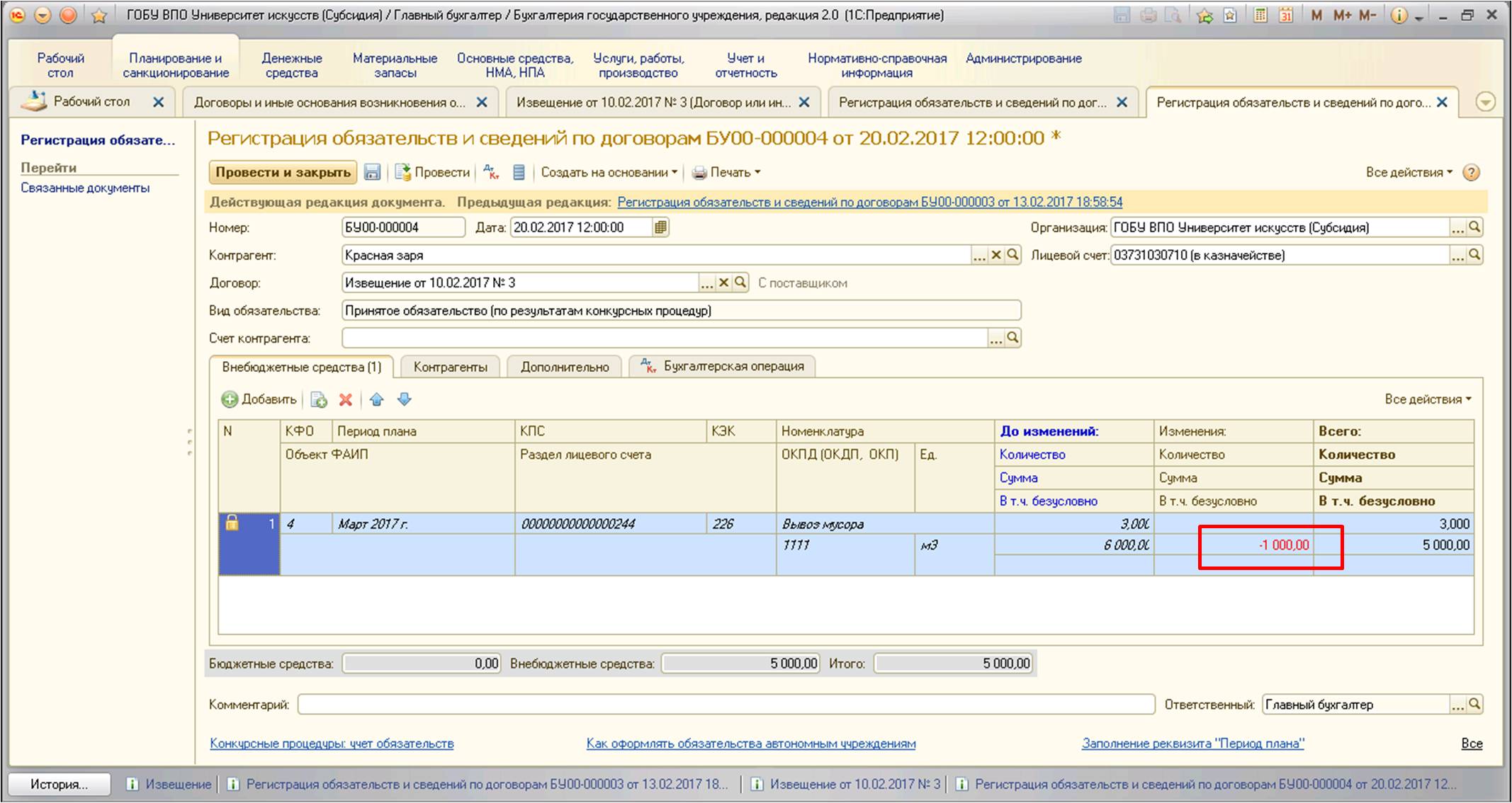The width and height of the screenshot is (1512, 803).
Task: Expand Создать на основании dropdown
Action: pyautogui.click(x=609, y=172)
